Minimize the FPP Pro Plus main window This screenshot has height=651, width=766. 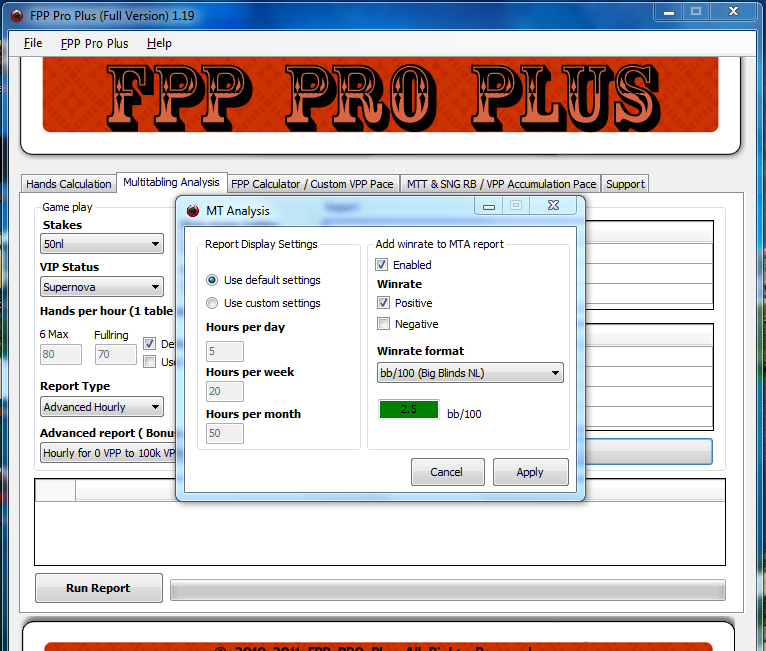point(669,12)
